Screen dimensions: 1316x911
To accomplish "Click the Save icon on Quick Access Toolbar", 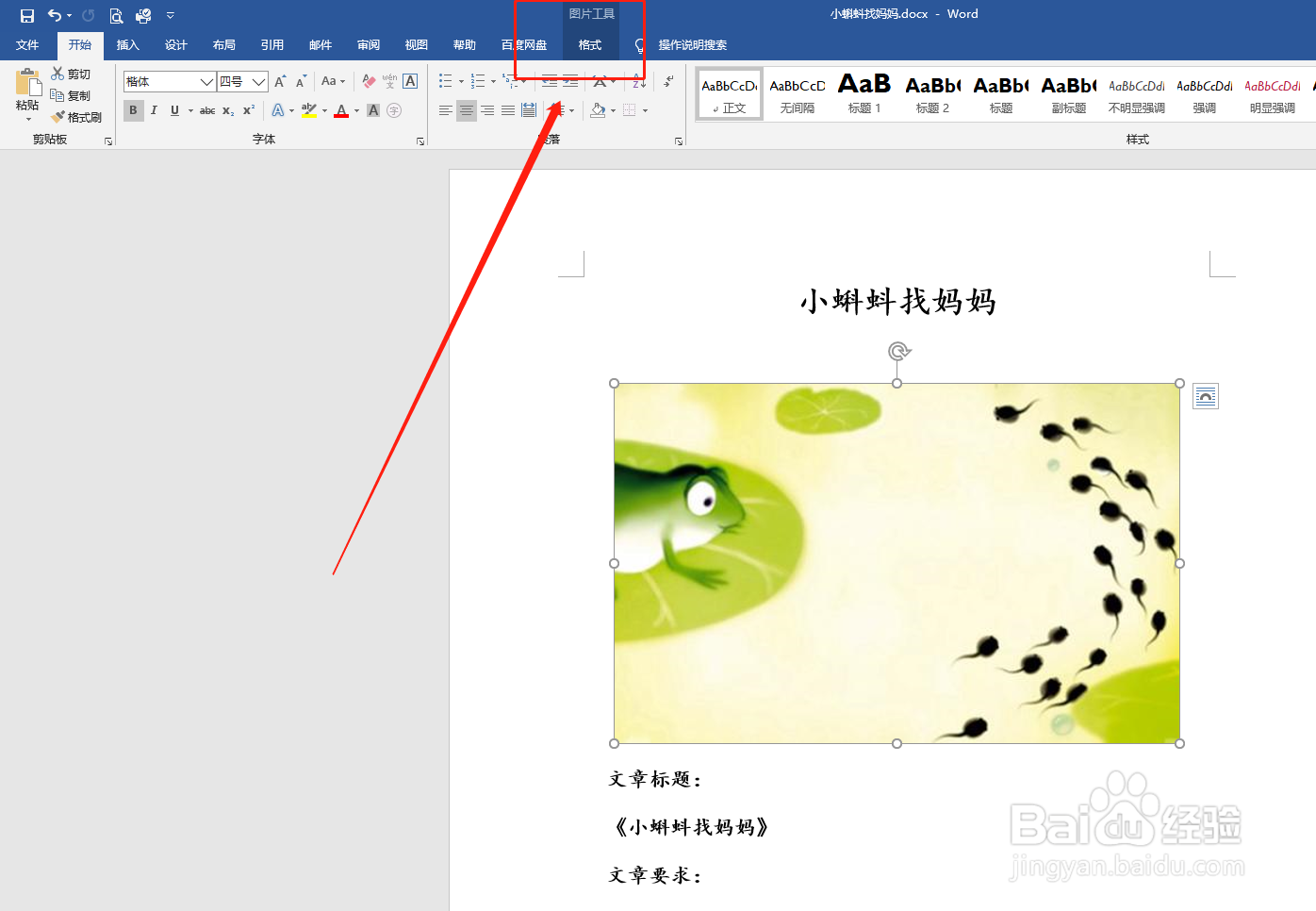I will coord(26,15).
